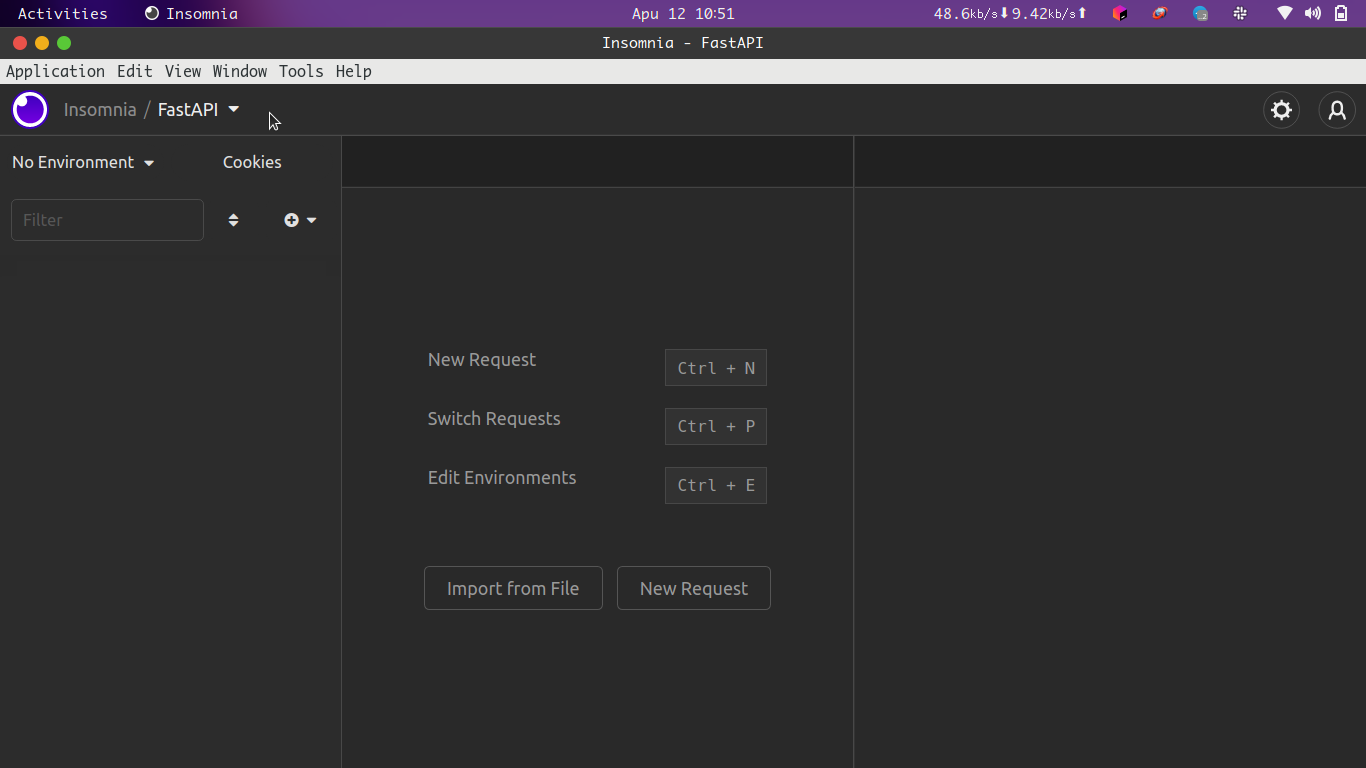Screen dimensions: 1366x768
Task: Click the blue circle tray icon with badge
Action: point(1200,14)
